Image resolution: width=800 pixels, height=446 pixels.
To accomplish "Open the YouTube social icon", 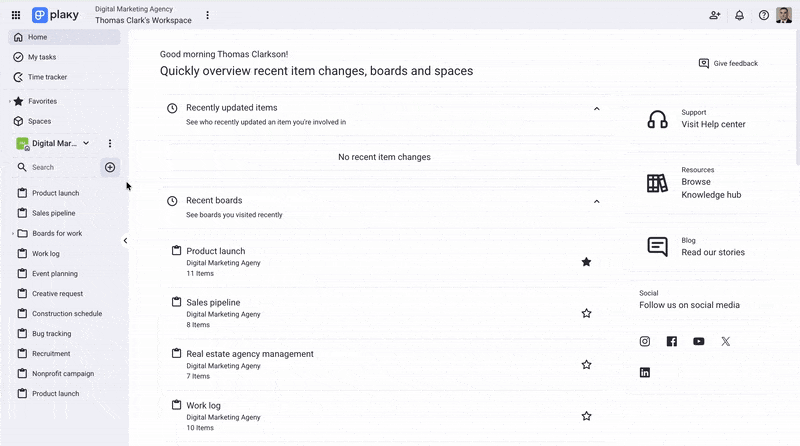I will point(698,341).
